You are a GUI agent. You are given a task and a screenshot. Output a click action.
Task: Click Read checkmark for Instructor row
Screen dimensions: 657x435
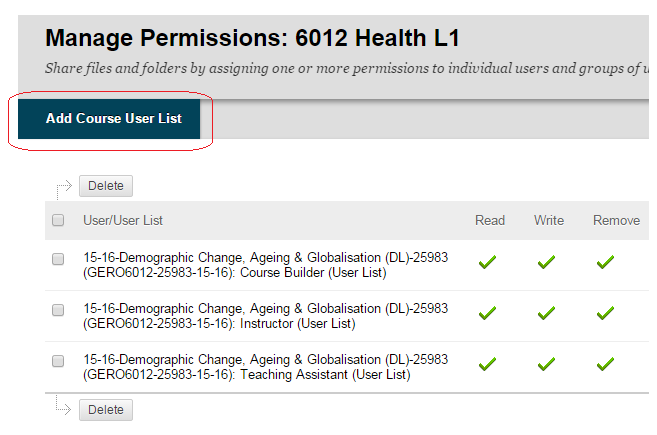click(487, 314)
